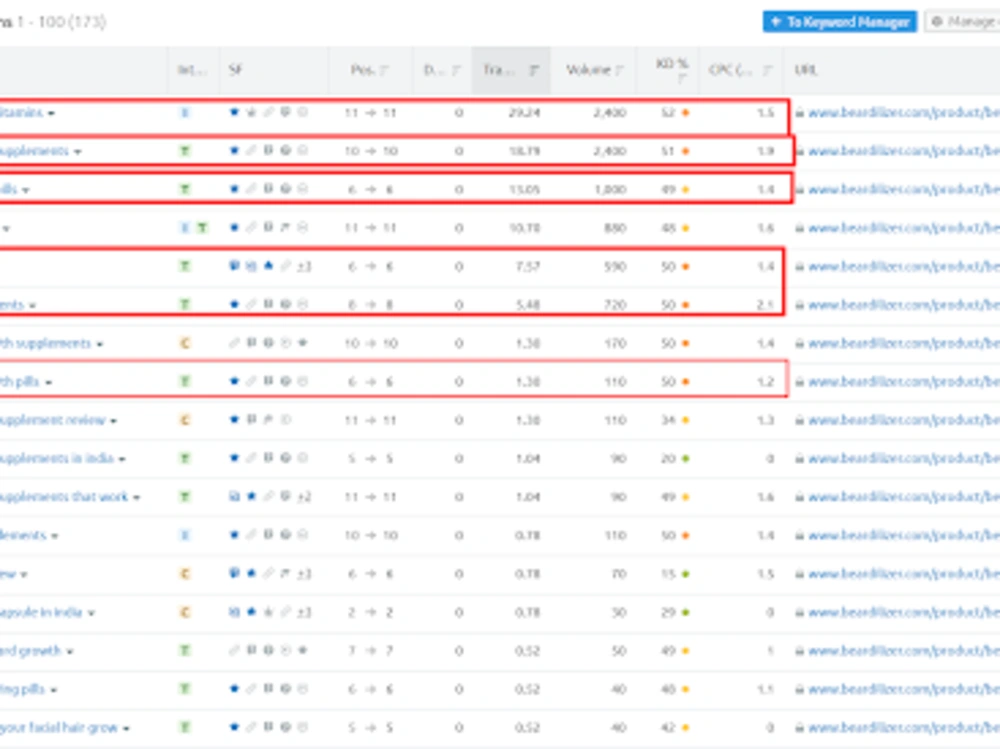The width and height of the screenshot is (1000, 749).
Task: Open the URL link in the 'your facial hair grow' row
Action: pos(904,727)
